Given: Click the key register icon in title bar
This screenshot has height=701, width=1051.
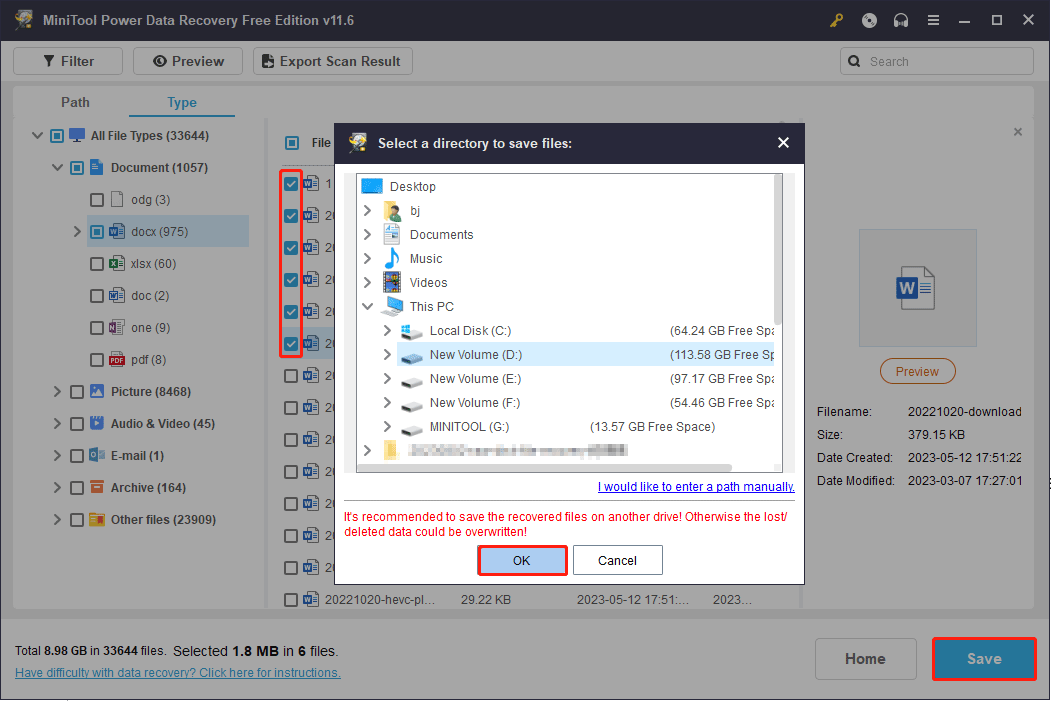Looking at the screenshot, I should [836, 20].
